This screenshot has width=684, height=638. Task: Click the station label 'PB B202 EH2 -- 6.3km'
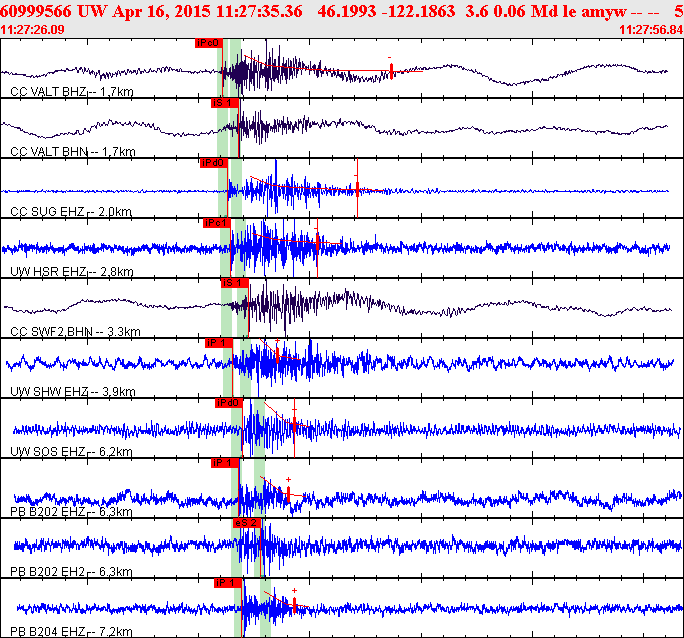[x=71, y=571]
